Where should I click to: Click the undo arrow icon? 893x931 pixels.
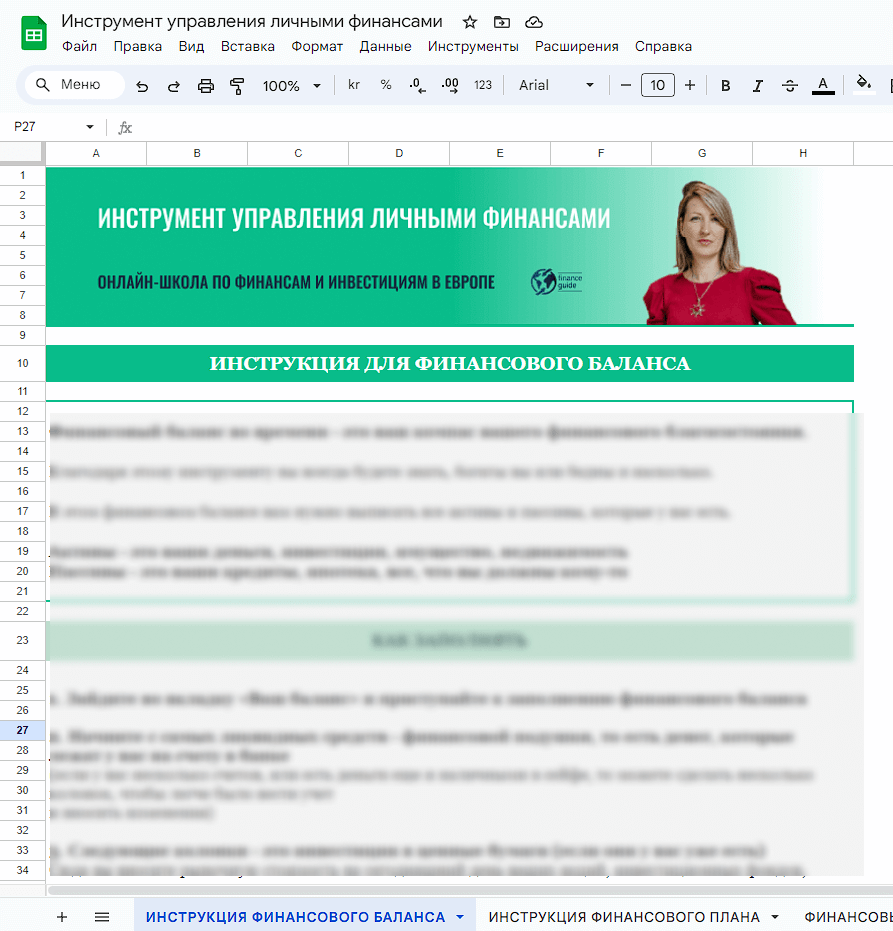pyautogui.click(x=142, y=86)
